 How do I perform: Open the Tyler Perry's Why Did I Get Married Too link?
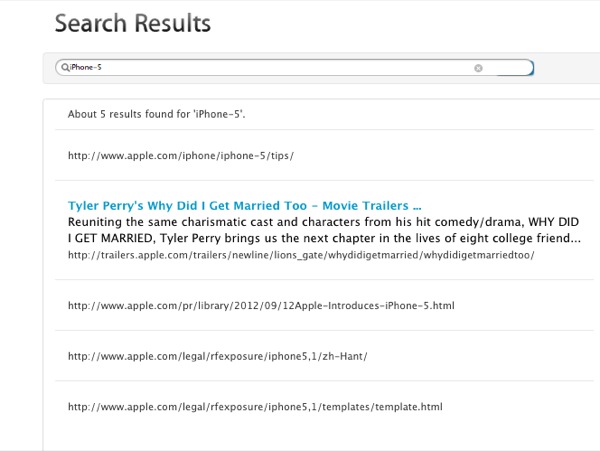(x=245, y=205)
